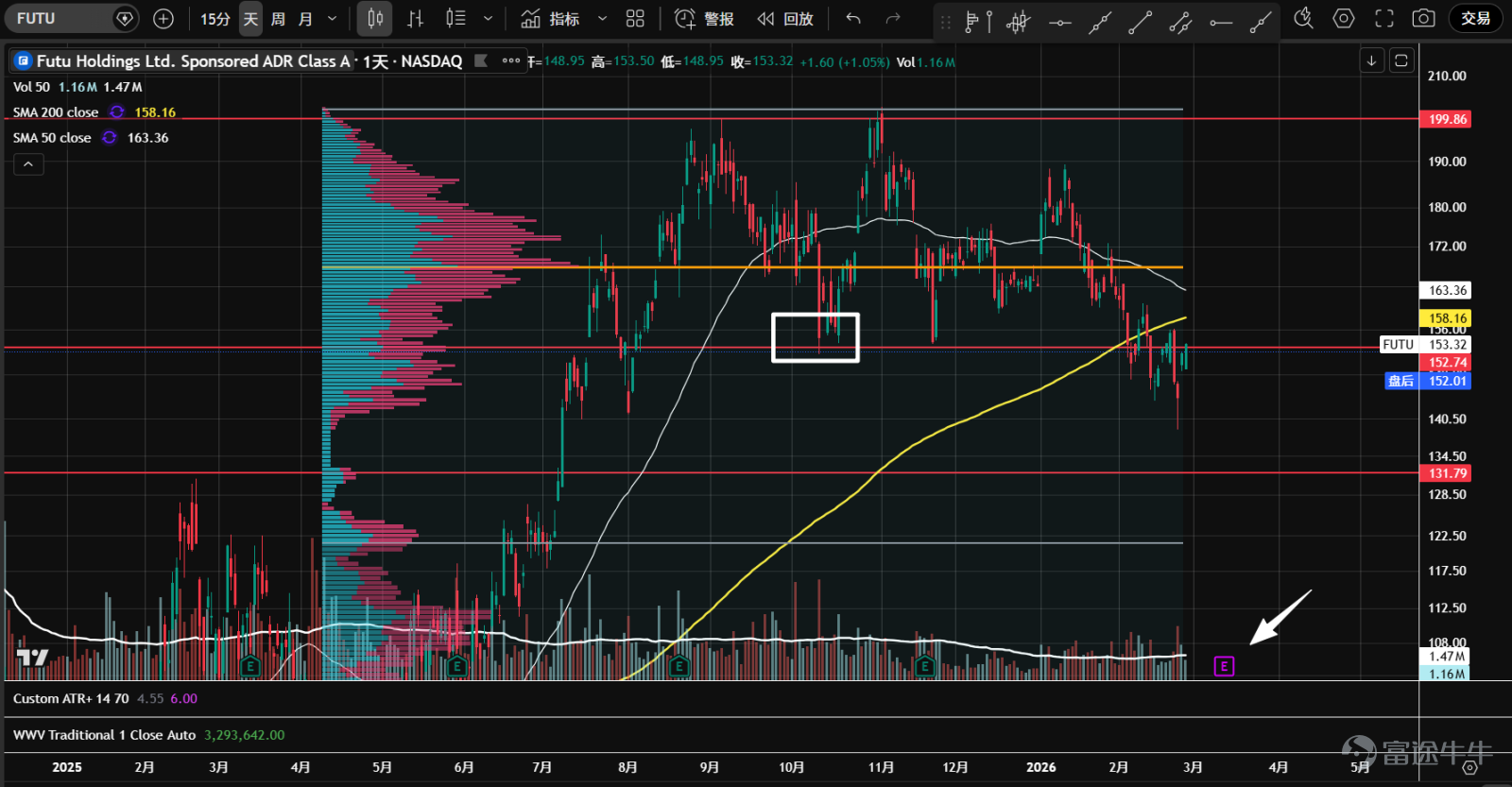Redo the last chart action

(893, 18)
